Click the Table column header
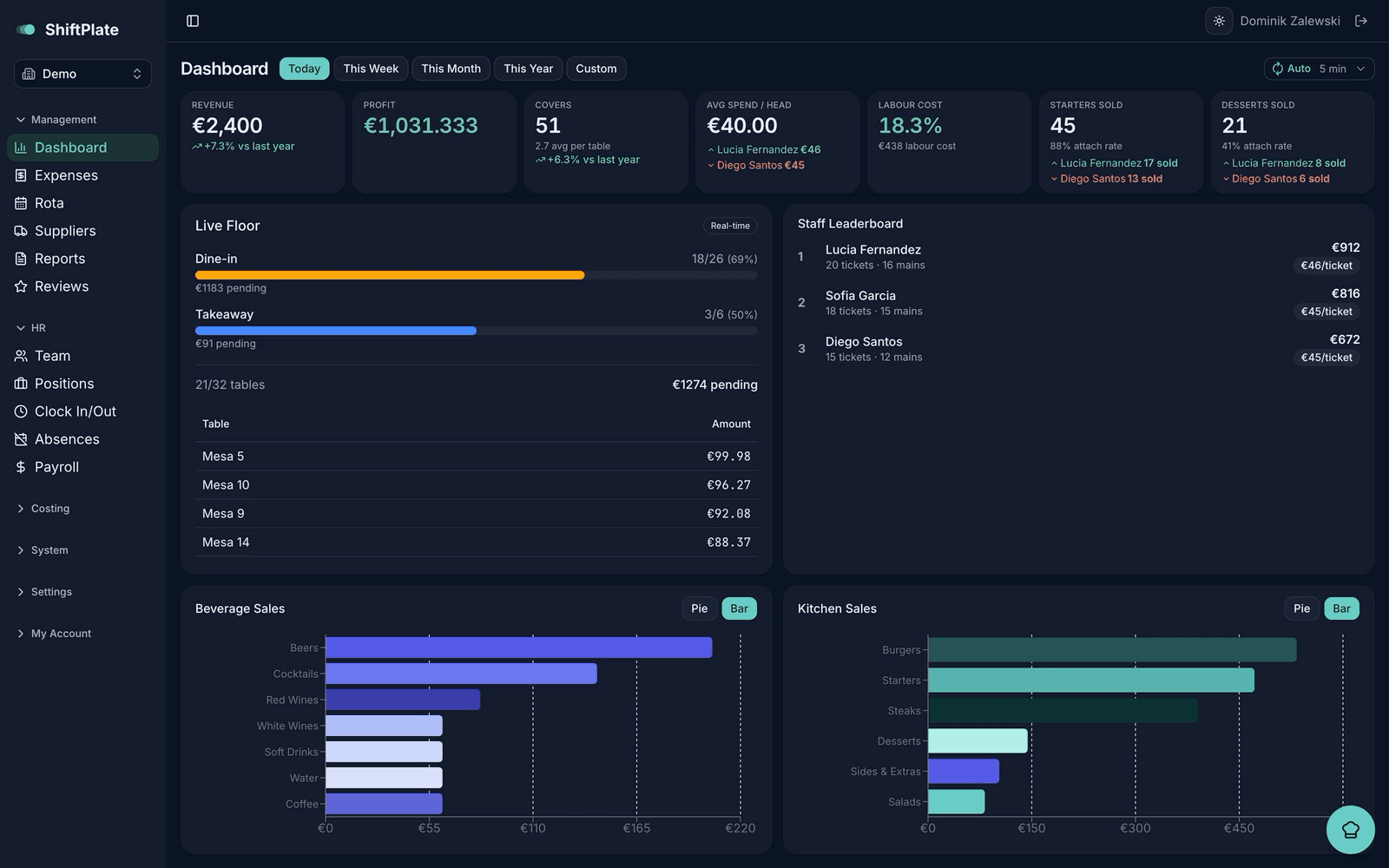 [215, 424]
